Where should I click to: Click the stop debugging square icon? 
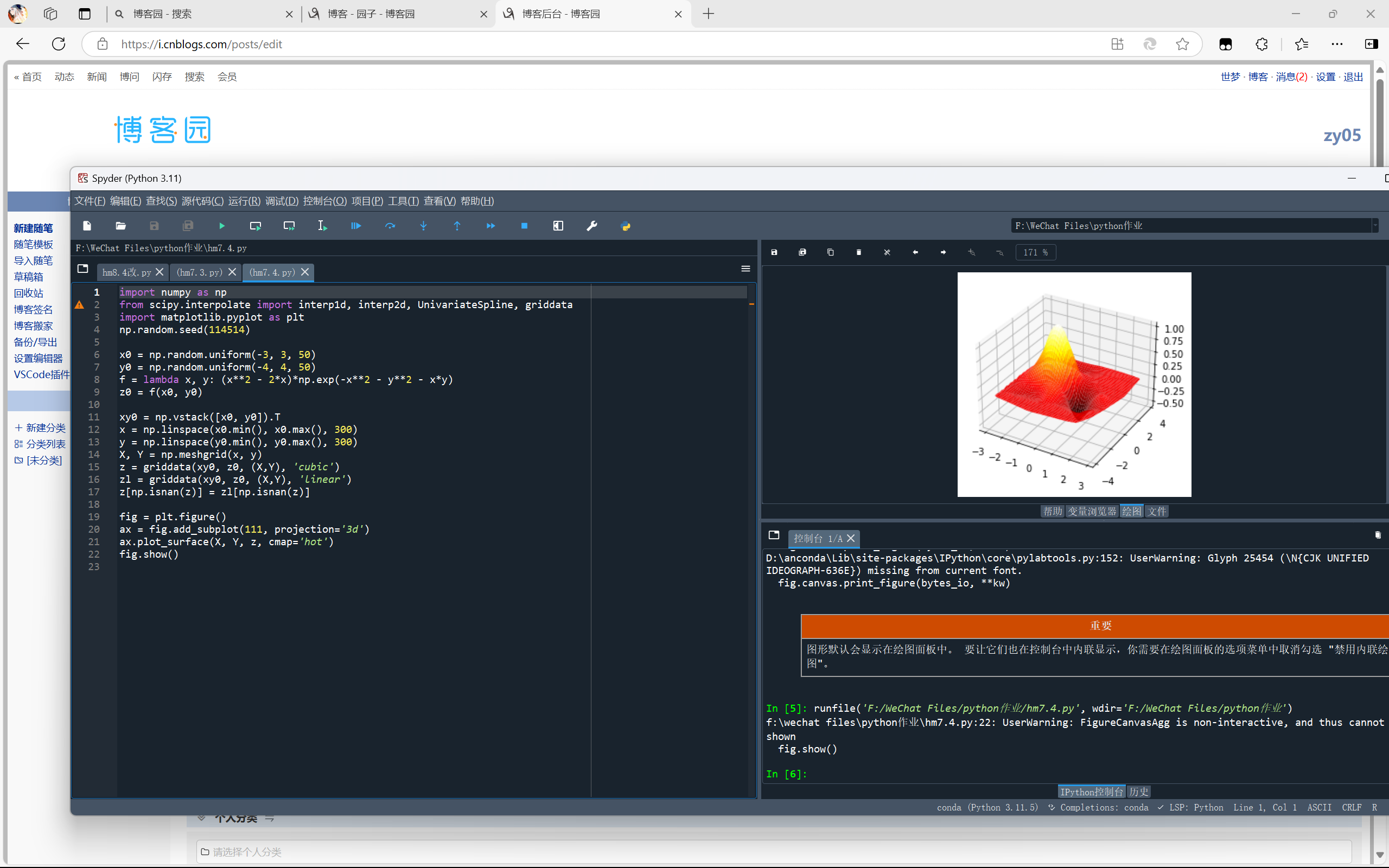524,226
